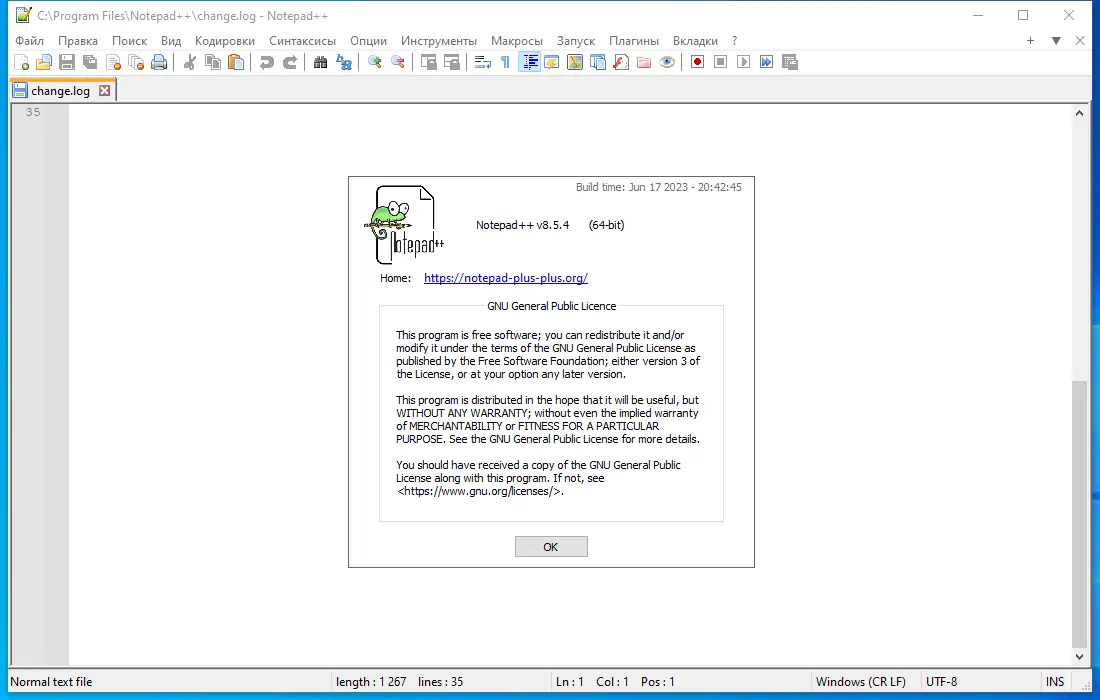Click the vertical scrollbar thumb
The height and width of the screenshot is (700, 1100).
point(1079,514)
